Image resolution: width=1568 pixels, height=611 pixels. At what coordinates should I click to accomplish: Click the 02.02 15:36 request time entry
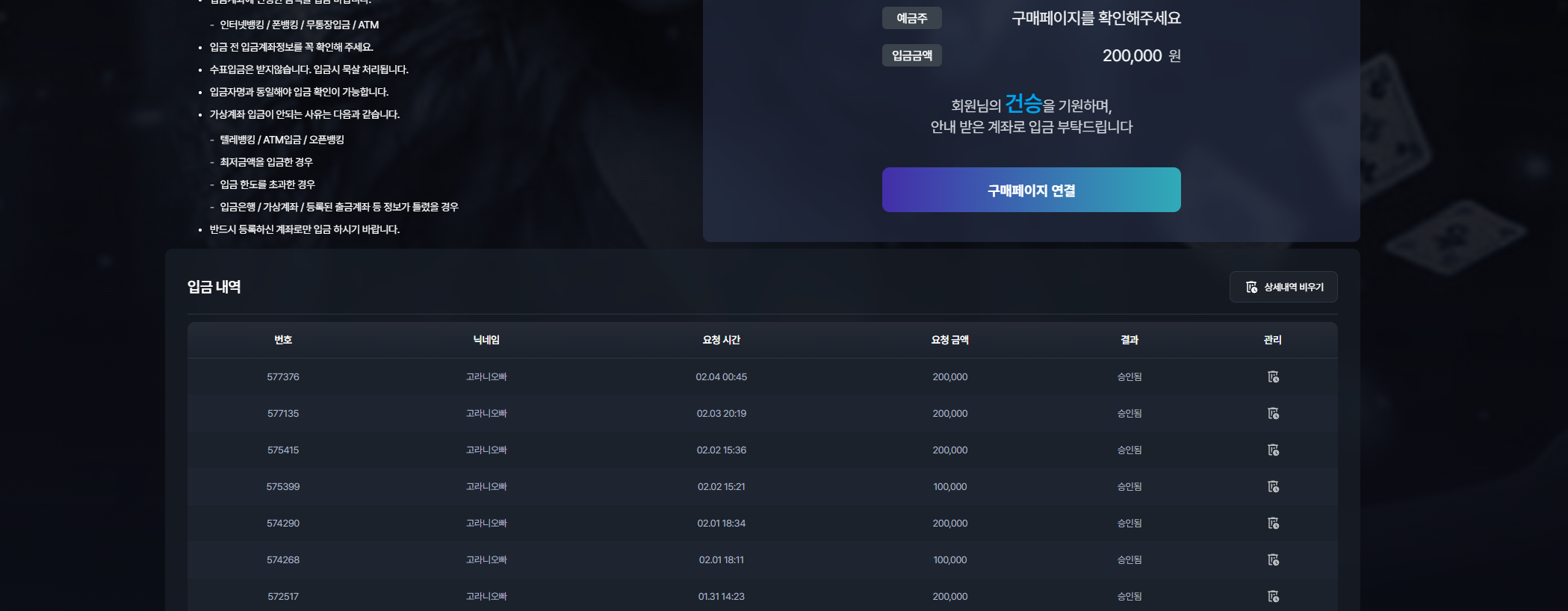[x=721, y=450]
